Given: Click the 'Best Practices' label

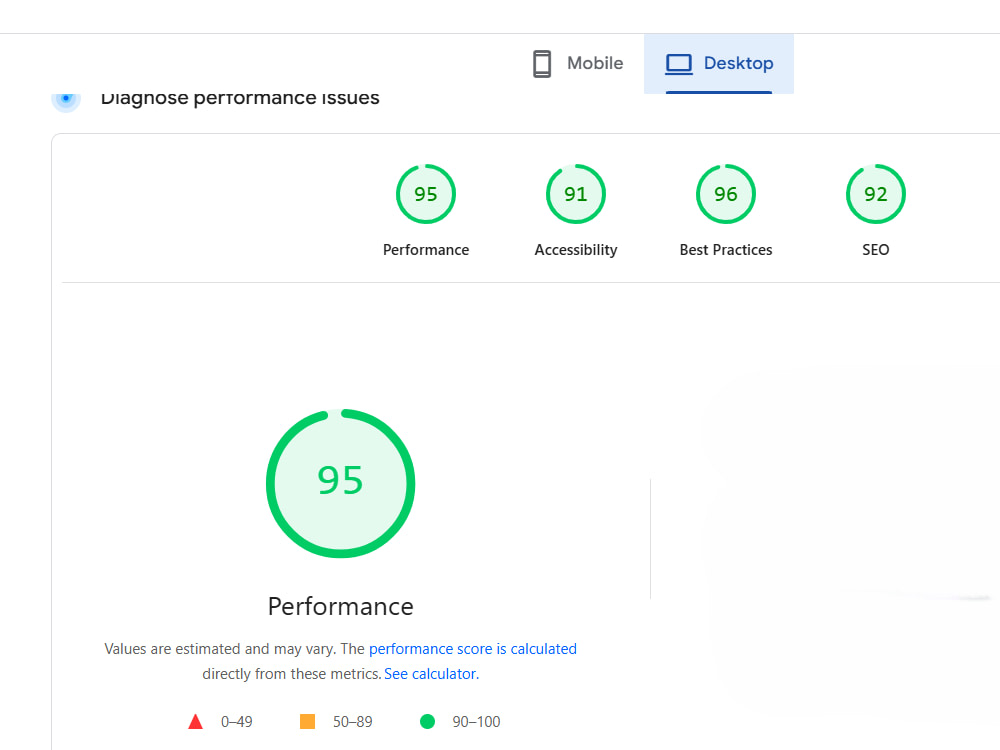Looking at the screenshot, I should (x=726, y=250).
